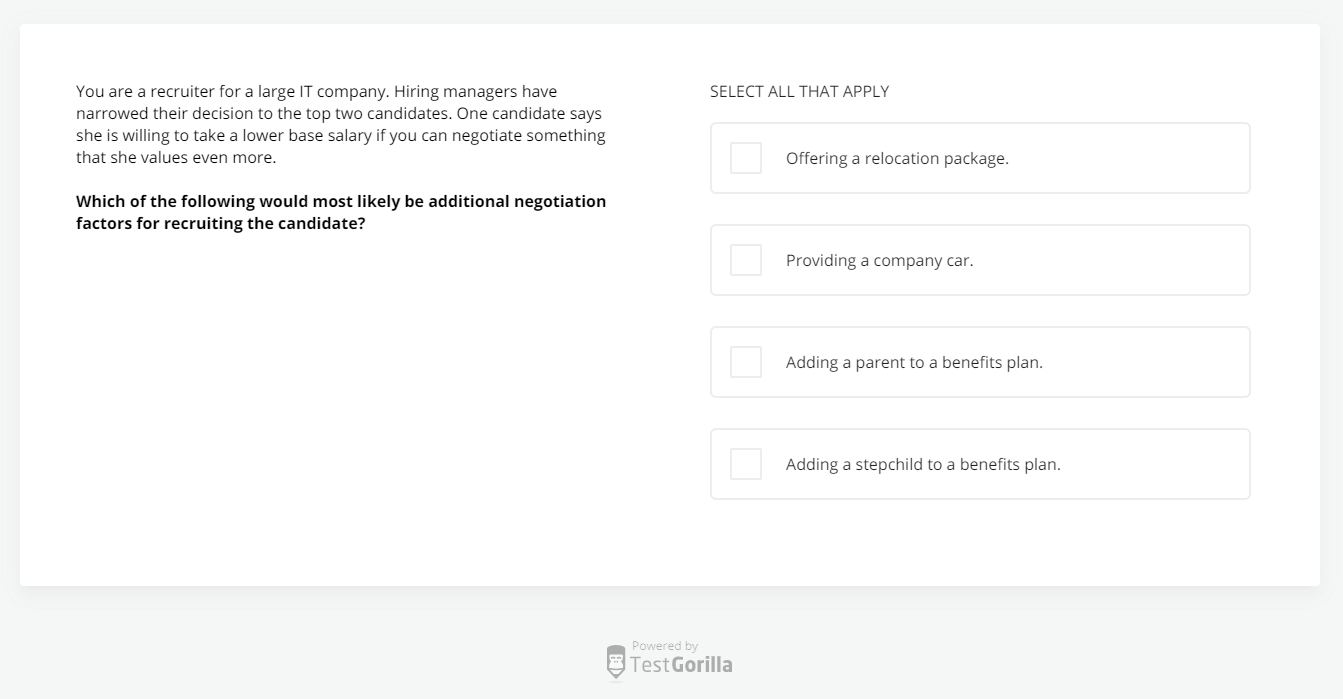The height and width of the screenshot is (699, 1343).
Task: Tick the 'Providing a company car' checkbox
Action: (746, 260)
